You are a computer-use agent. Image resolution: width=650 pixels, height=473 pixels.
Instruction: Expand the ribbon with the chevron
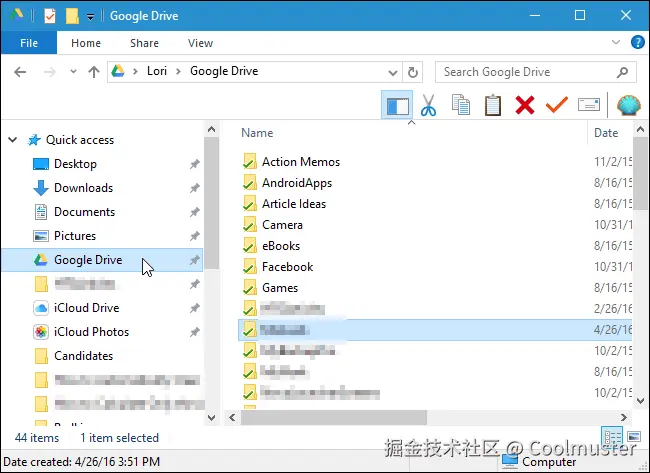pyautogui.click(x=616, y=42)
